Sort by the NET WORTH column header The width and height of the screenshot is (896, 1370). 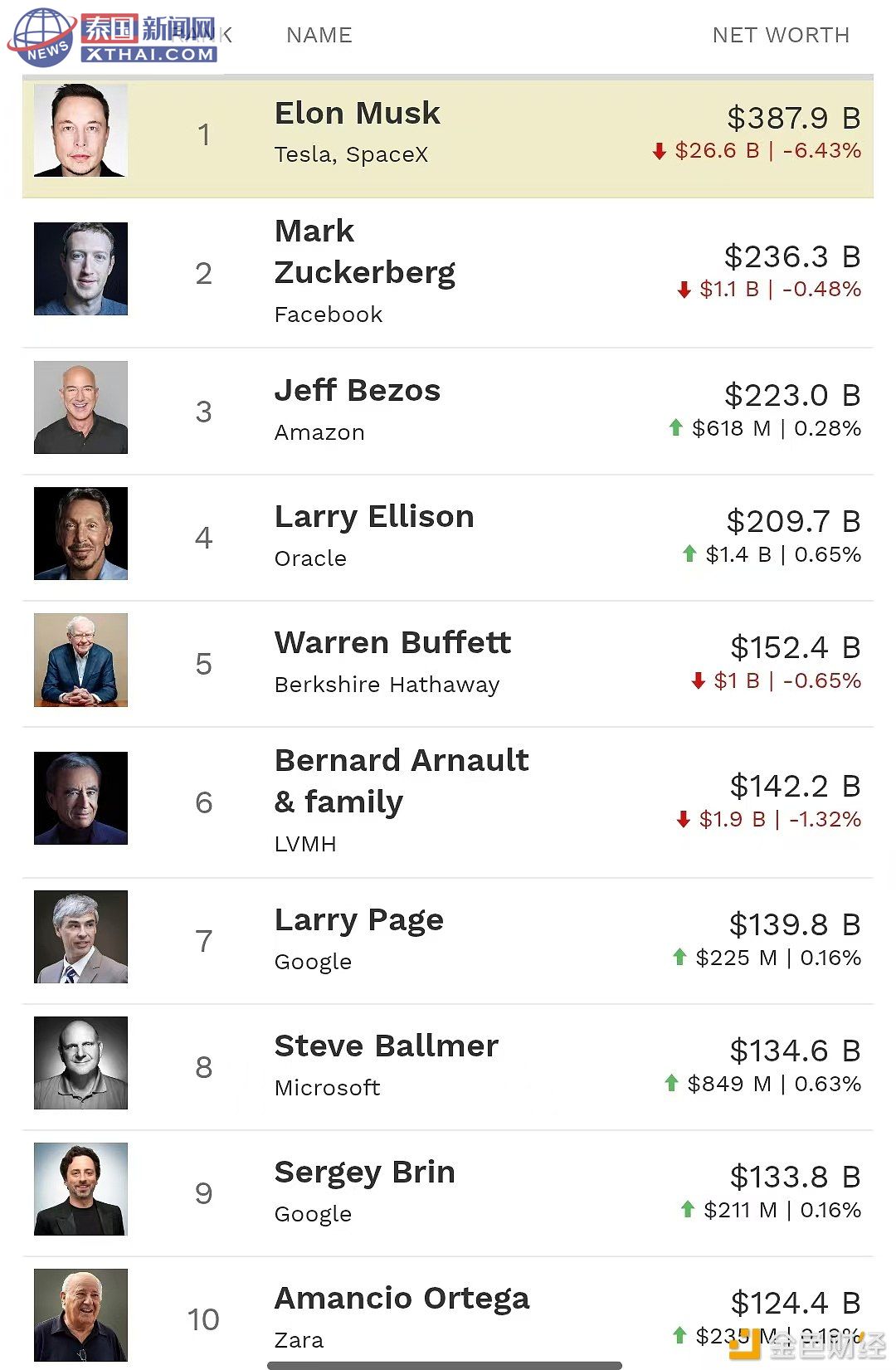[781, 35]
